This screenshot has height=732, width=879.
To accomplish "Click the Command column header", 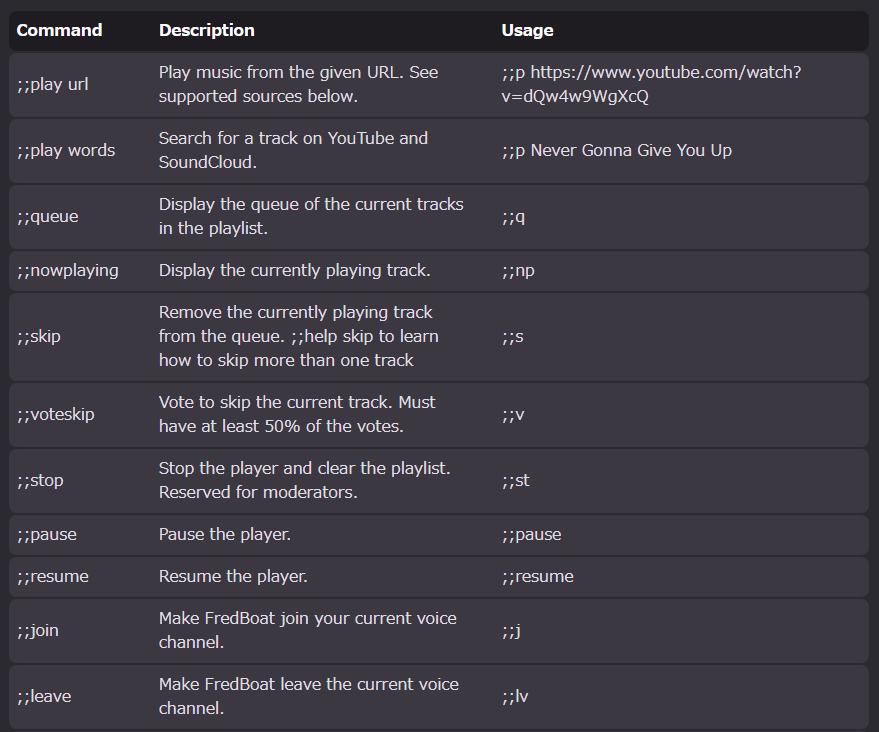I will click(x=59, y=30).
